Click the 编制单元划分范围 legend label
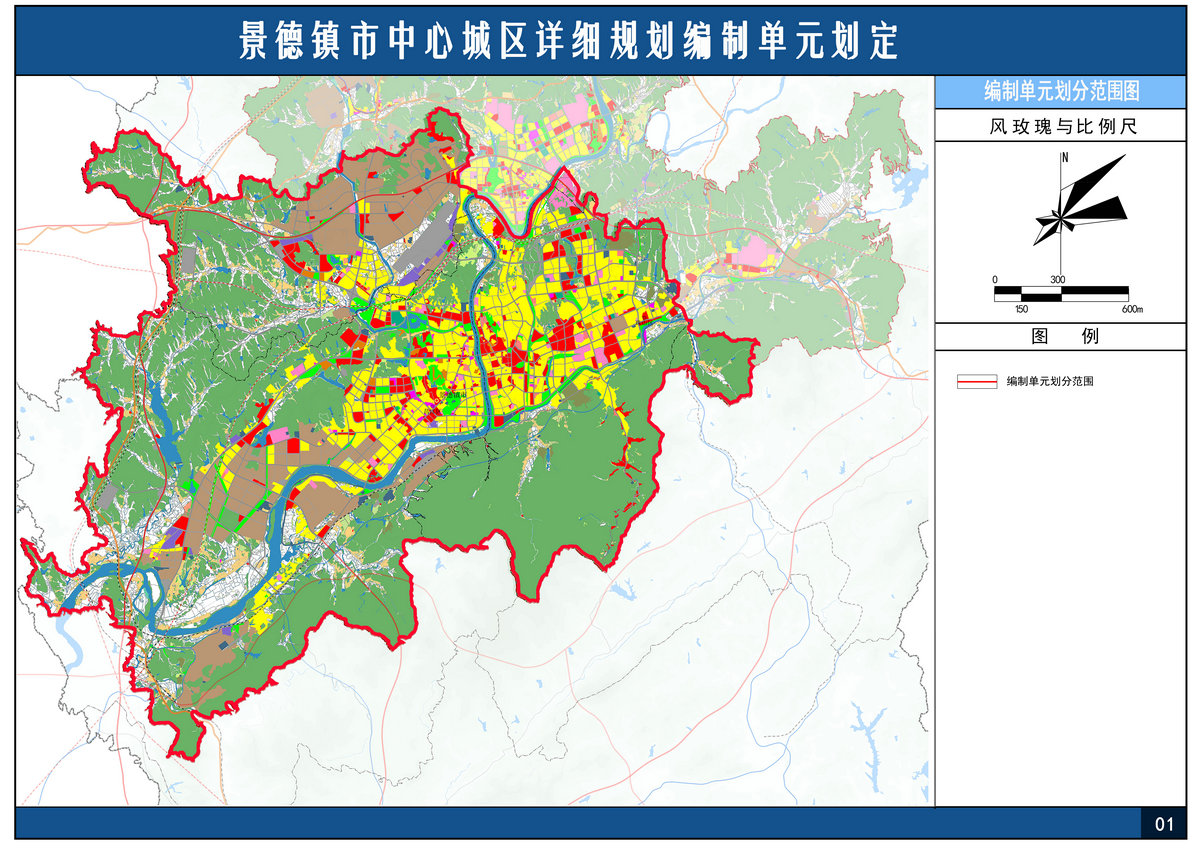 [x=1049, y=382]
